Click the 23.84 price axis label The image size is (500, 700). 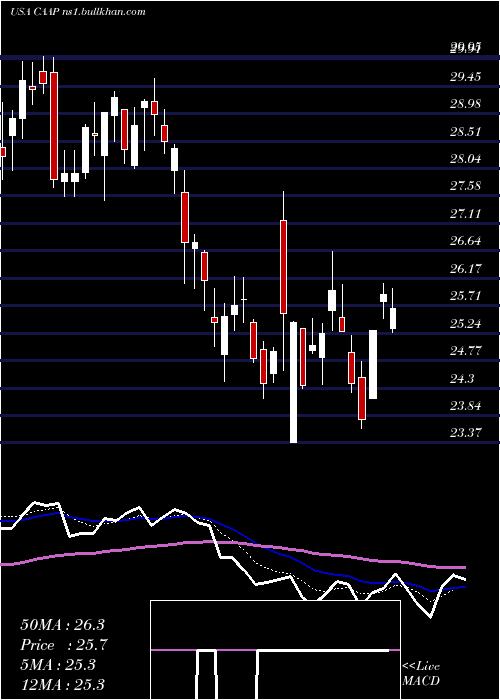click(x=465, y=406)
